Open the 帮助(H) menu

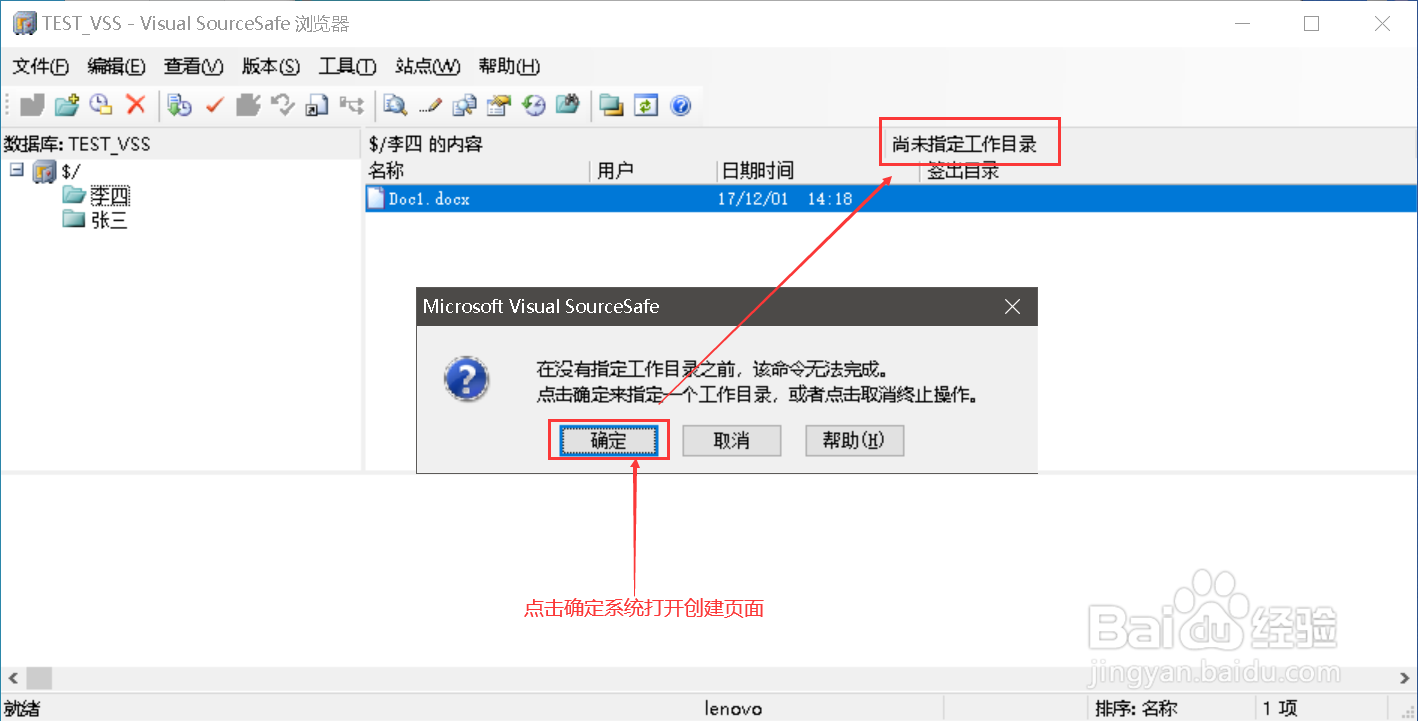[509, 66]
